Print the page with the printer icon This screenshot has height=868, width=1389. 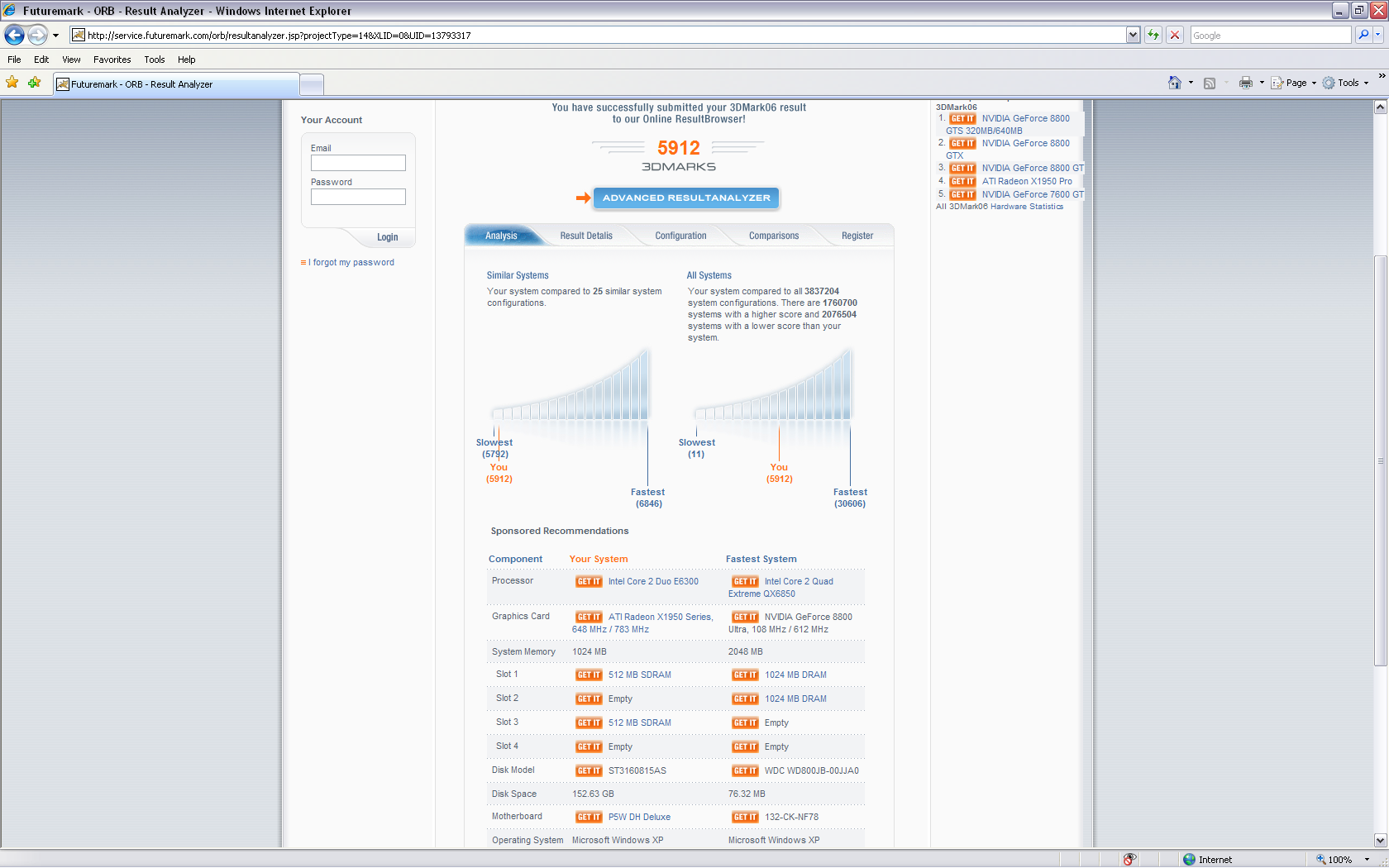click(x=1246, y=83)
